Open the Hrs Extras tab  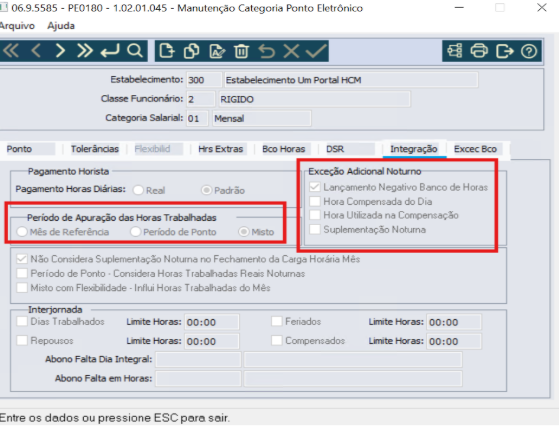click(x=221, y=149)
